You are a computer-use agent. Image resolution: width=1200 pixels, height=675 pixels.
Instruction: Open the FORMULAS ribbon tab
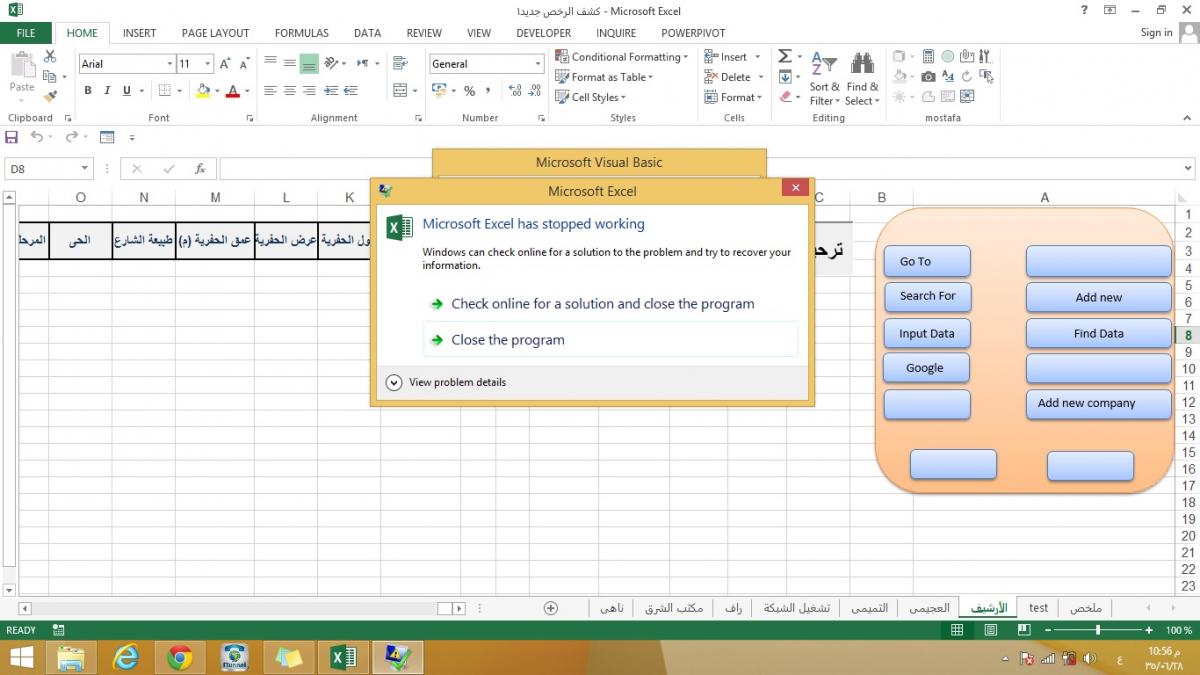(x=301, y=33)
